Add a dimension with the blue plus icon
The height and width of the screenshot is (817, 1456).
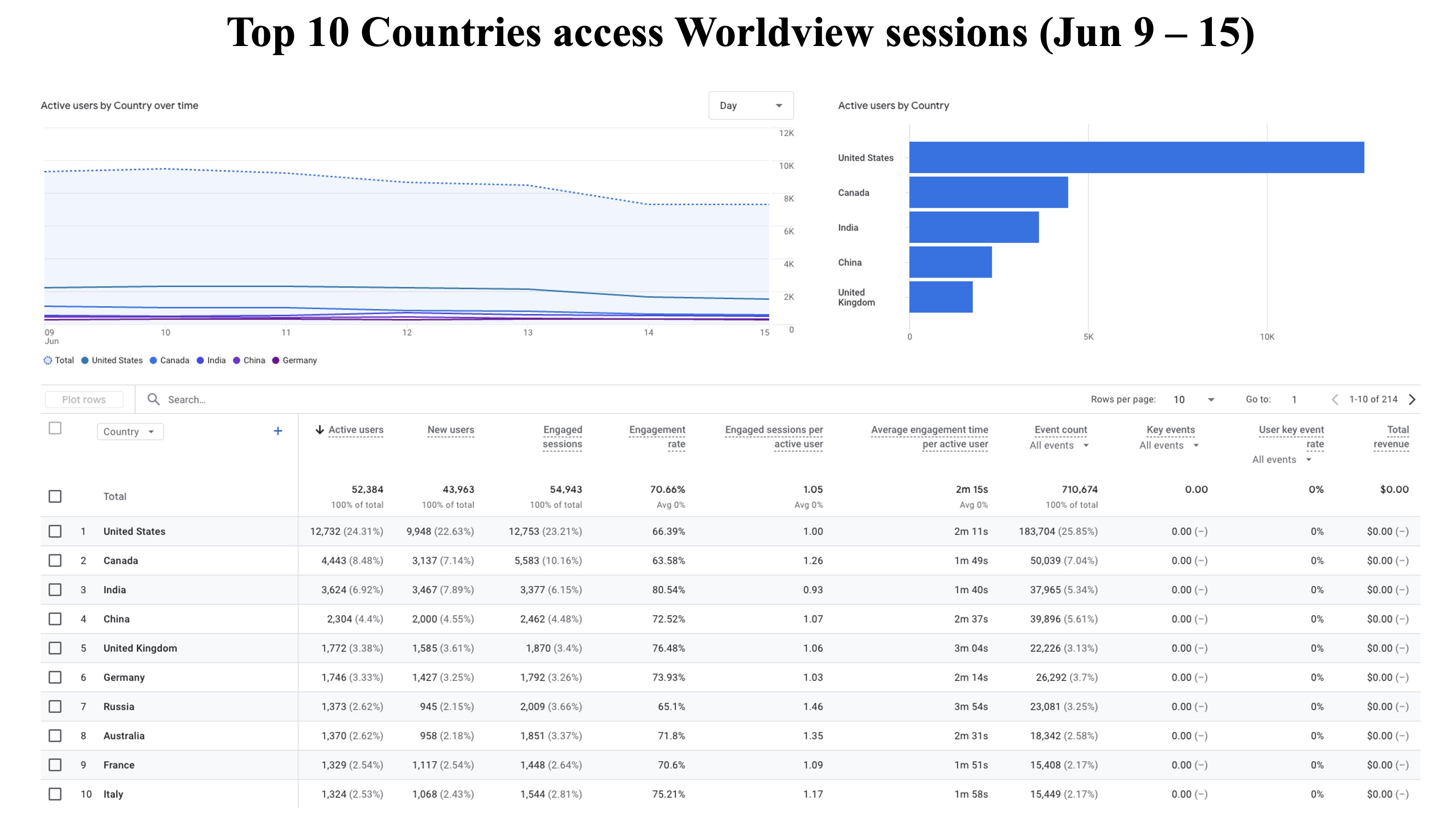(x=277, y=431)
